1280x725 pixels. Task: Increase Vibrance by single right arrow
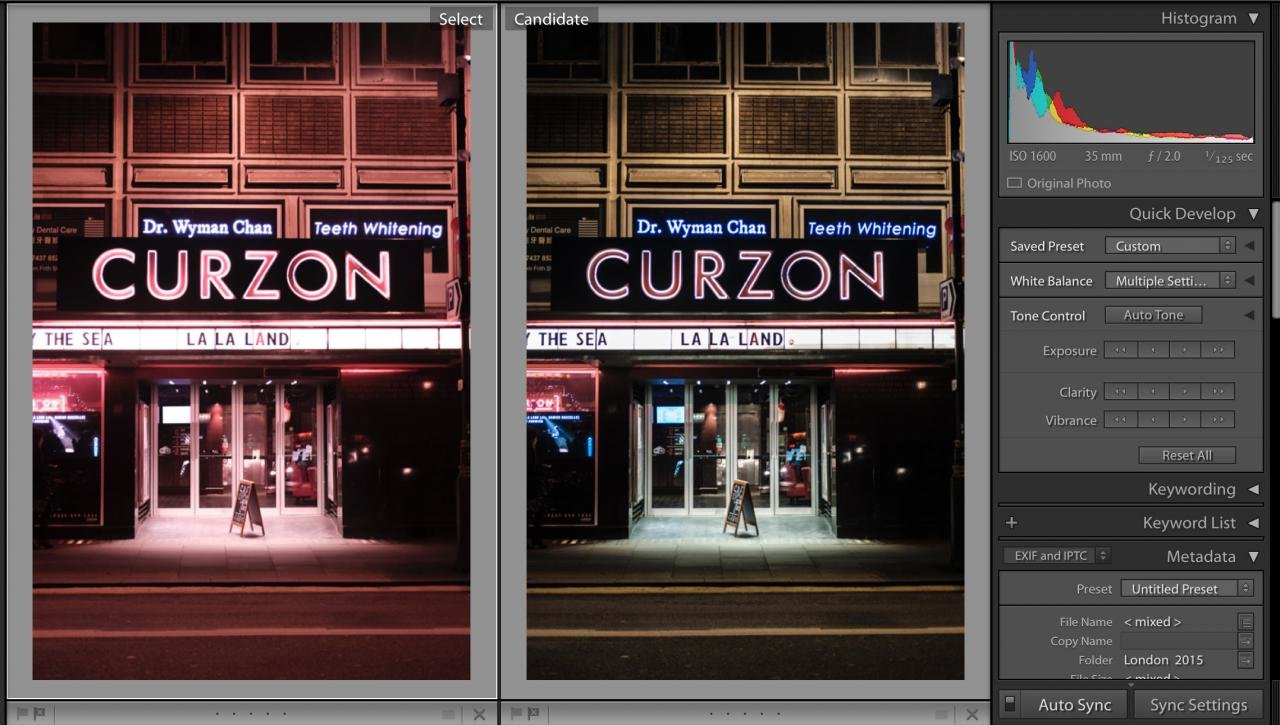click(x=1185, y=420)
